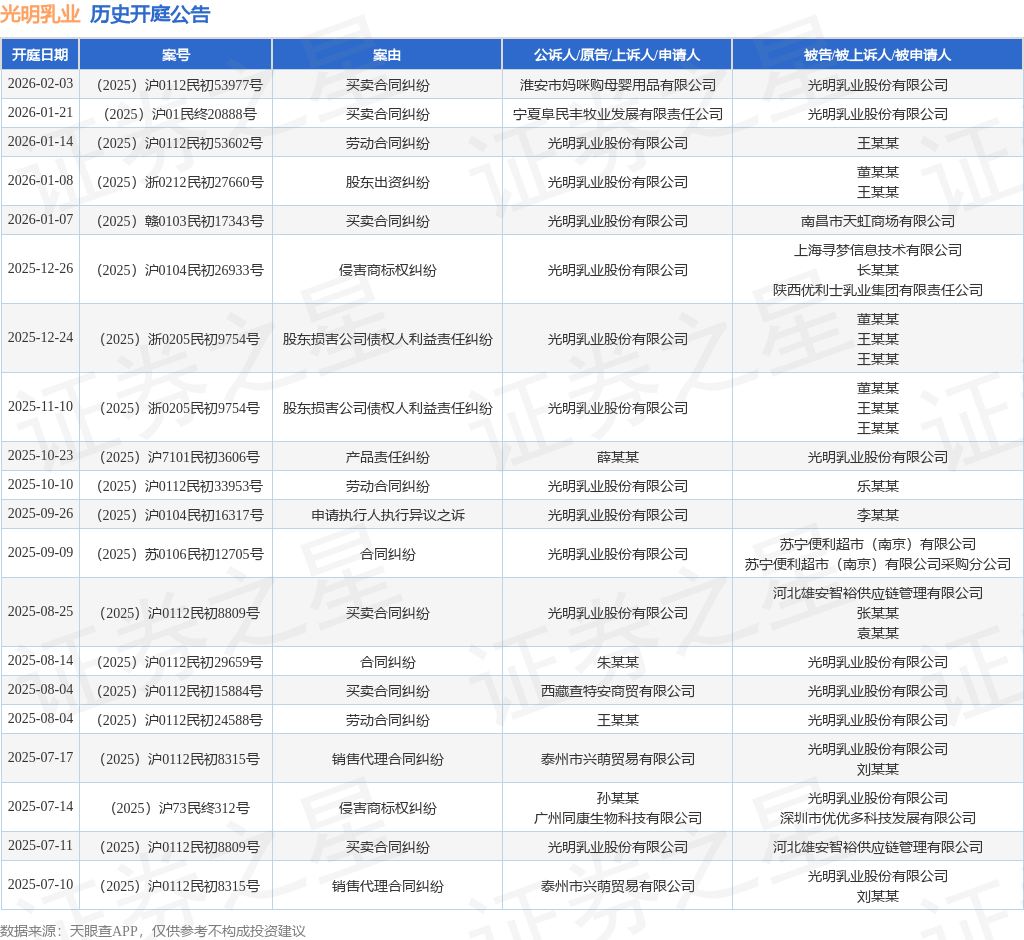Click plaintiff 淮安市妈咪购母婴用品有限公司
Viewport: 1024px width, 940px height.
click(617, 85)
